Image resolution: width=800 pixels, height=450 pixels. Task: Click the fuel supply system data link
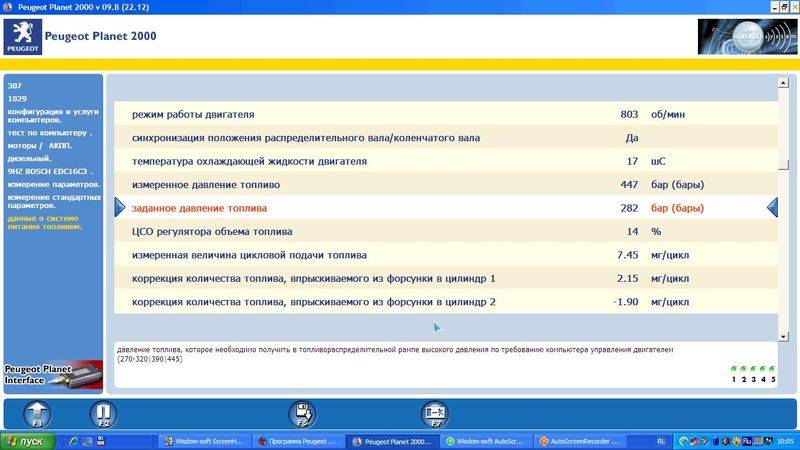coord(45,222)
